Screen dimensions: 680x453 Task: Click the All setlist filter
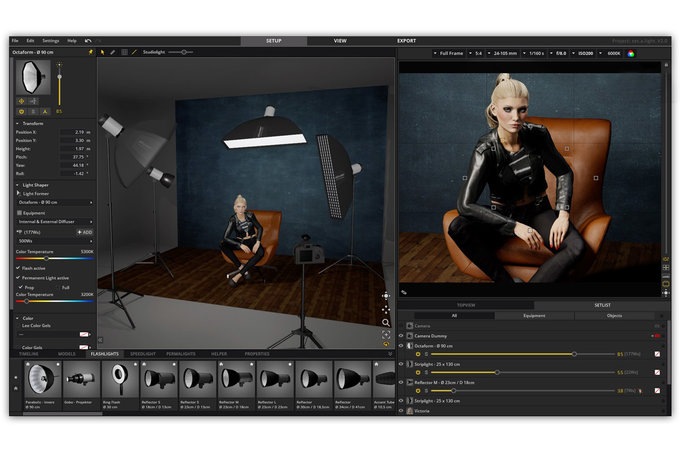click(x=454, y=316)
